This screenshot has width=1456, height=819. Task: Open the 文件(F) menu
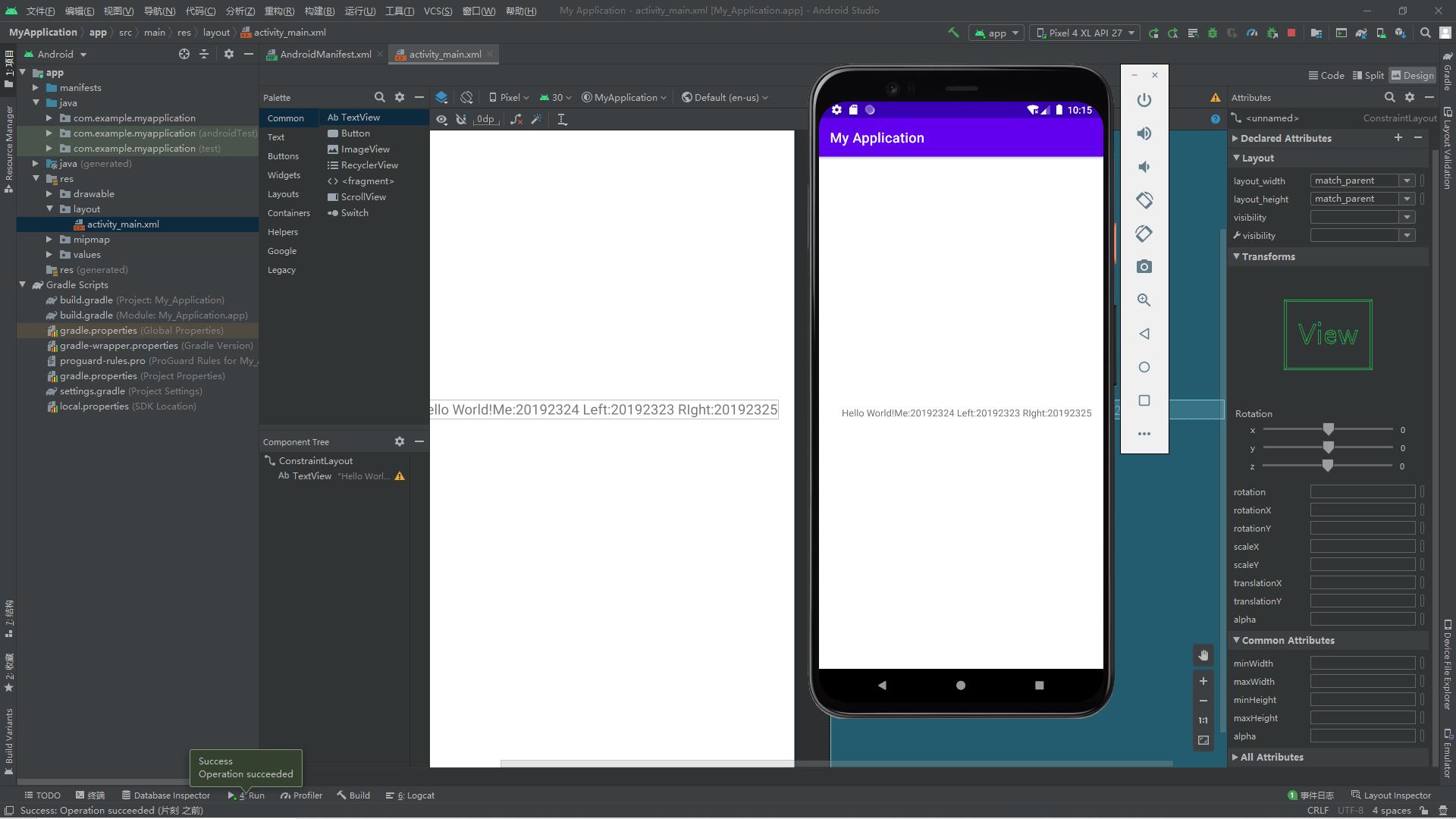point(40,11)
